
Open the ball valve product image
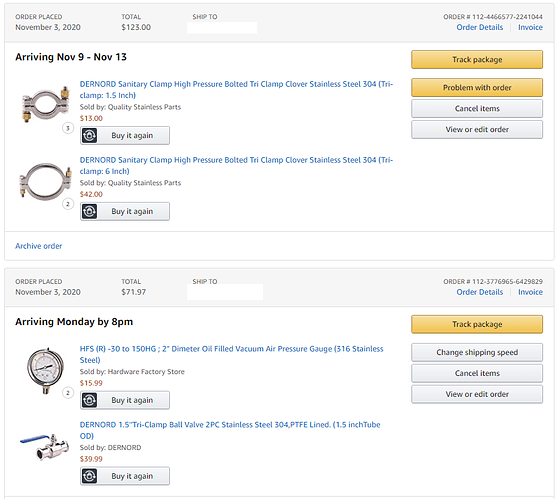(44, 447)
